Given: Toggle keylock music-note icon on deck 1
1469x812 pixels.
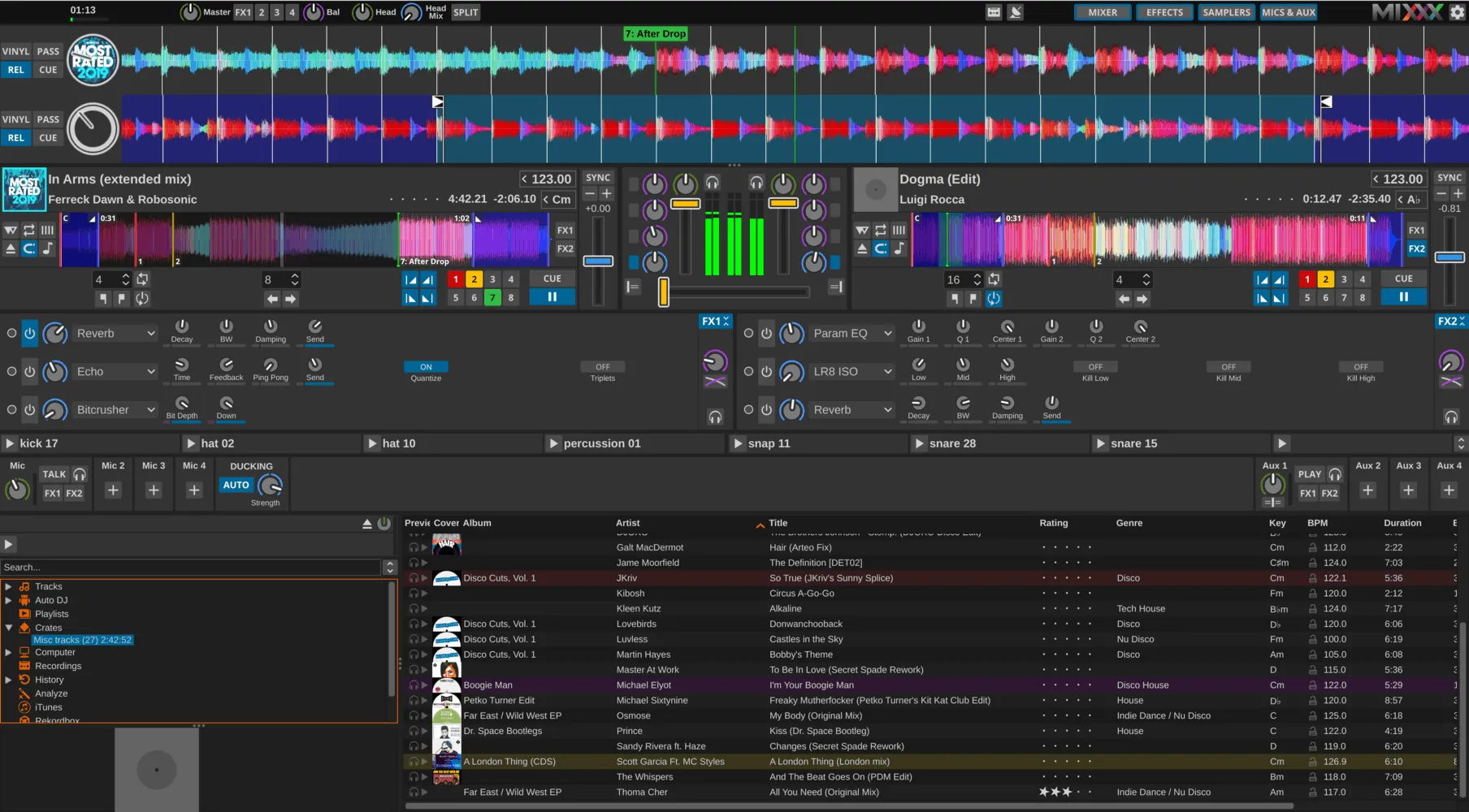Looking at the screenshot, I should 47,248.
